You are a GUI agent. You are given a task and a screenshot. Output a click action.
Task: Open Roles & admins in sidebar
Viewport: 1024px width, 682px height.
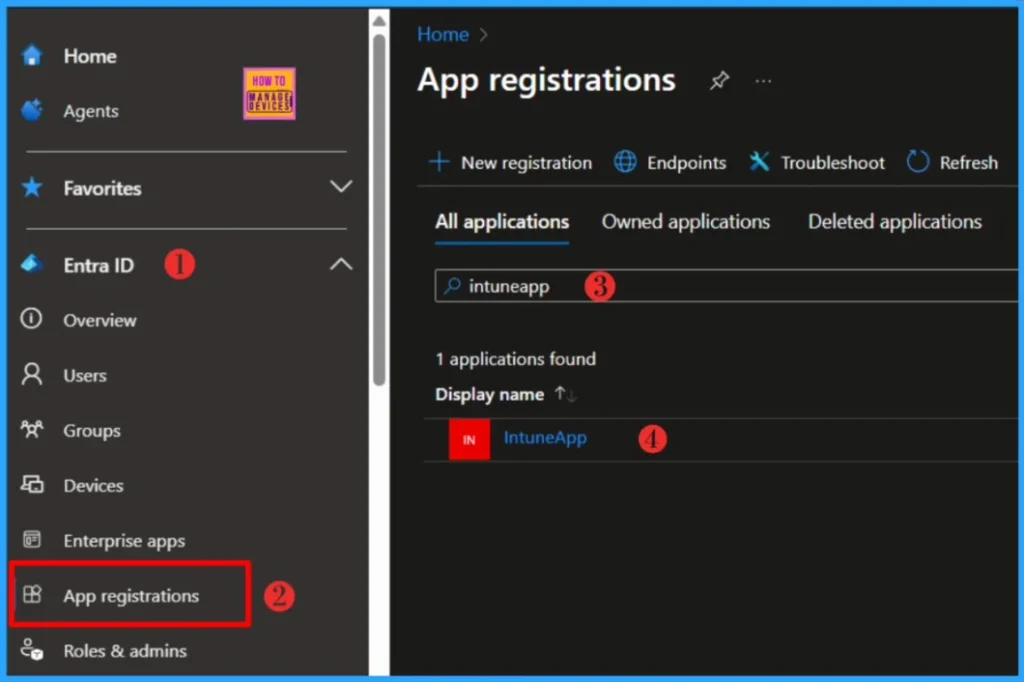point(125,651)
